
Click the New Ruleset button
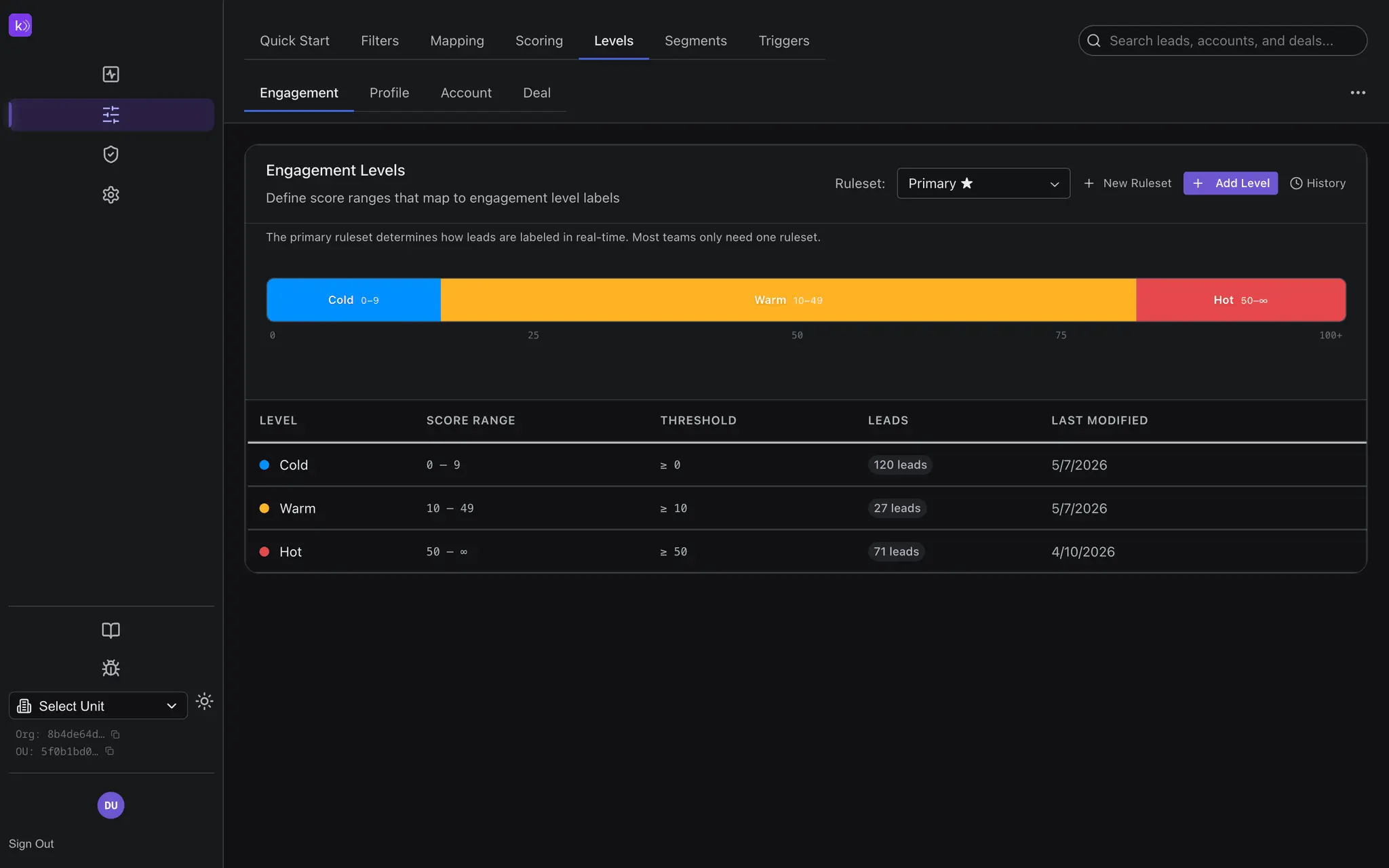[1127, 184]
